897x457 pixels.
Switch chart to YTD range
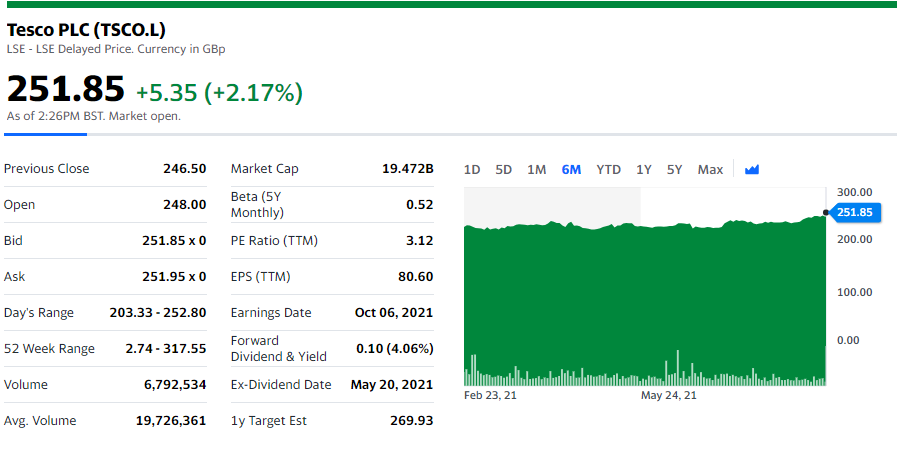pyautogui.click(x=609, y=169)
